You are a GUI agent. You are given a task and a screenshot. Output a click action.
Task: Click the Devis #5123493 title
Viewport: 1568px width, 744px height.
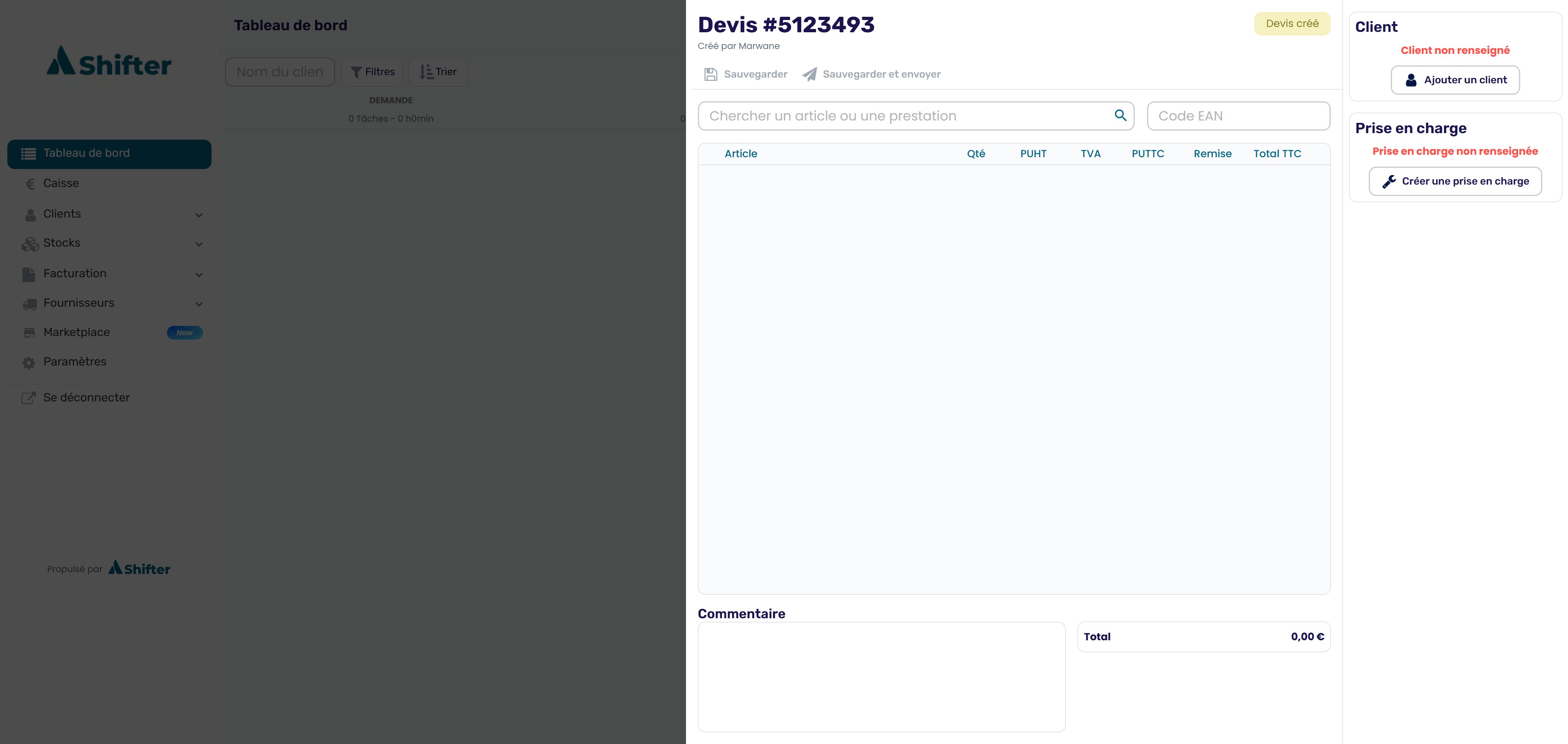[786, 25]
